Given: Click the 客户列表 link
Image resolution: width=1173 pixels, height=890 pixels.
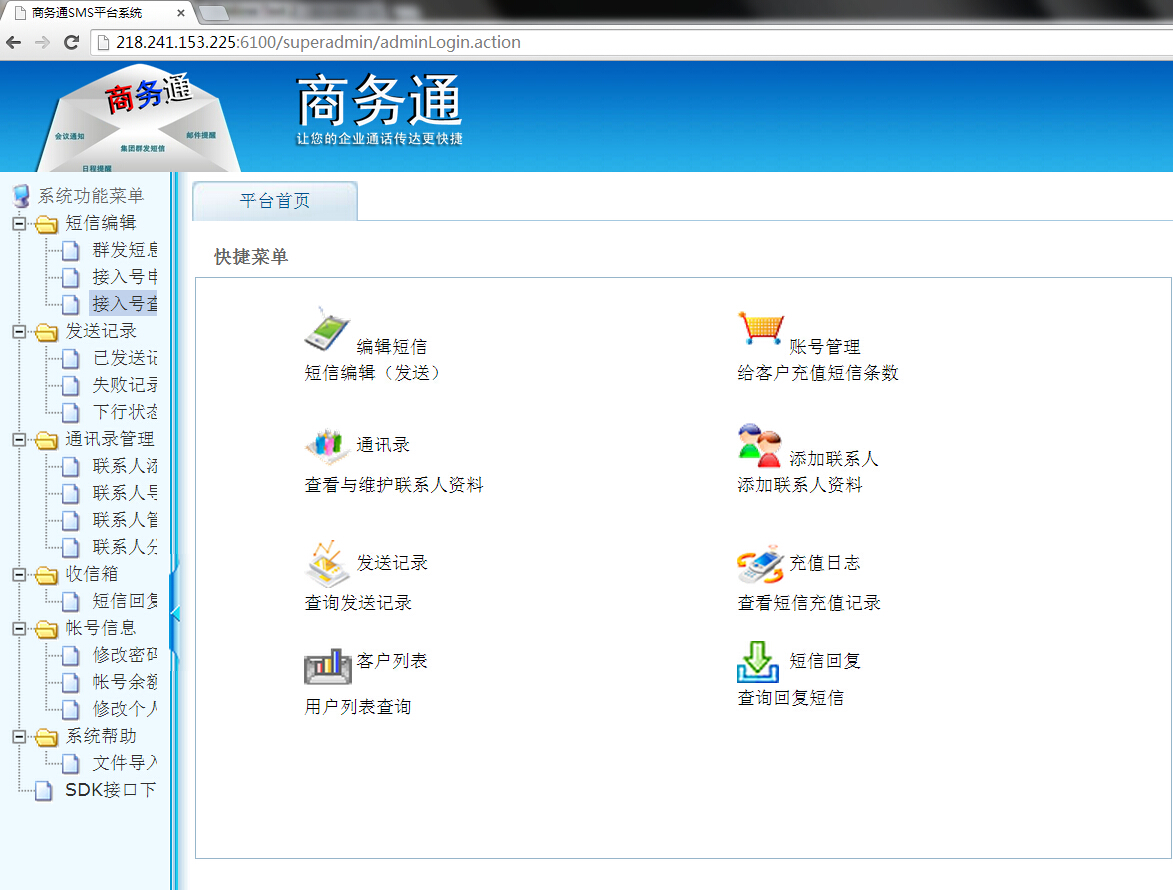Looking at the screenshot, I should [x=392, y=660].
